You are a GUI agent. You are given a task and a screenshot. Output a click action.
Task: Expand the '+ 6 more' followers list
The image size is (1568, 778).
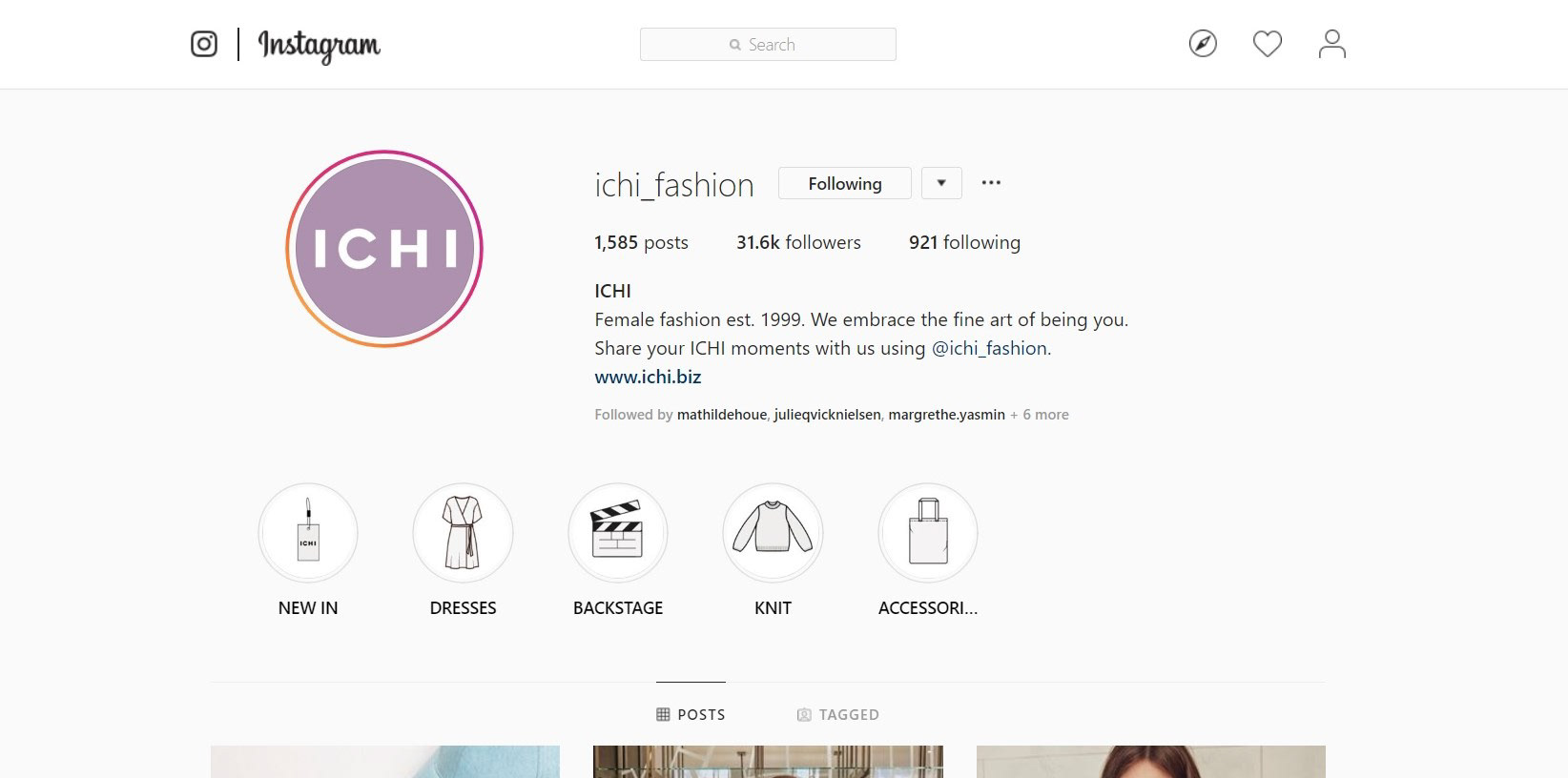(1040, 415)
